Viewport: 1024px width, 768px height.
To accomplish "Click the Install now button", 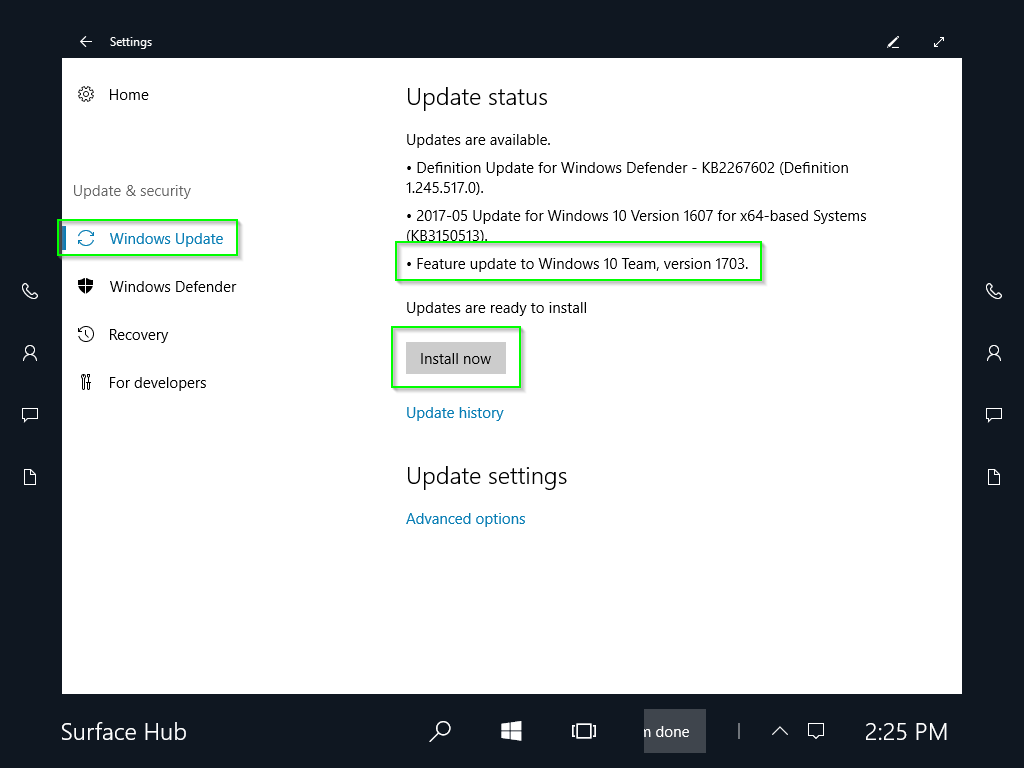I will pos(456,359).
